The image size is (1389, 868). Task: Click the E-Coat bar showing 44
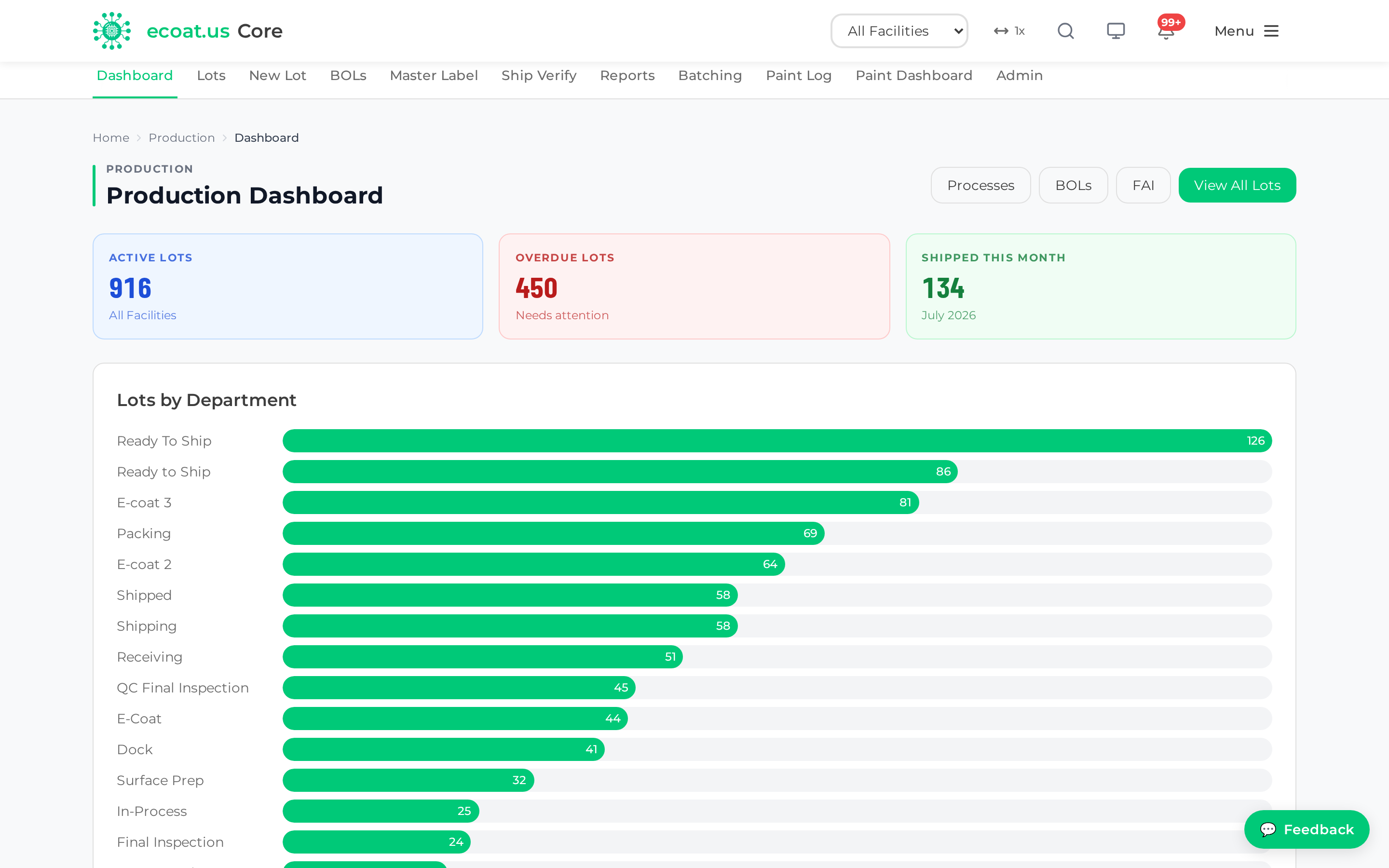pyautogui.click(x=455, y=719)
